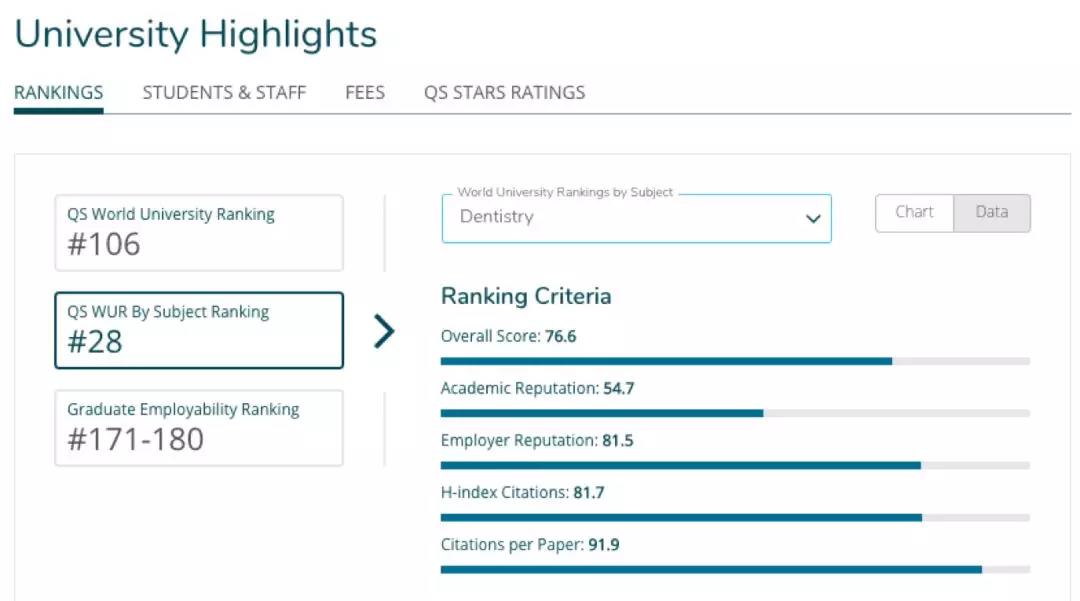
Task: Choose the QS WUR By Subject Ranking card
Action: pos(199,330)
